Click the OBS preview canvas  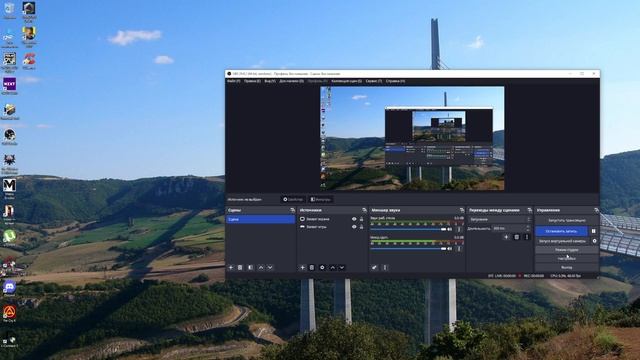tap(412, 138)
